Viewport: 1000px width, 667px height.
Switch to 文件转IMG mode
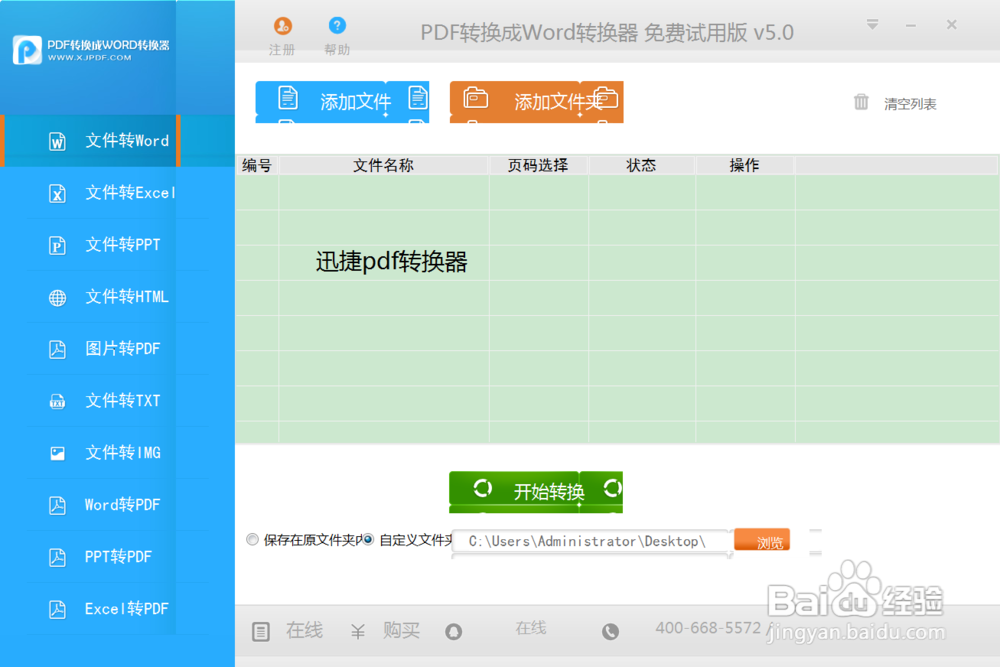120,452
